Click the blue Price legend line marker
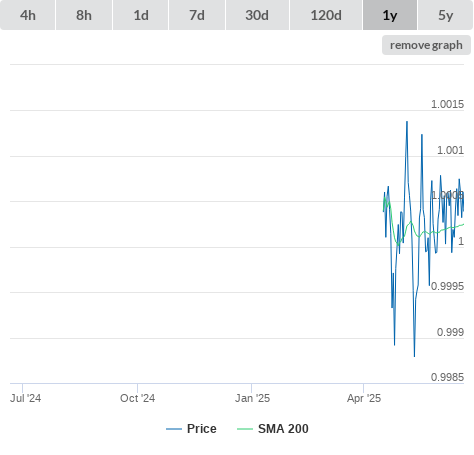474x455 pixels. (174, 429)
